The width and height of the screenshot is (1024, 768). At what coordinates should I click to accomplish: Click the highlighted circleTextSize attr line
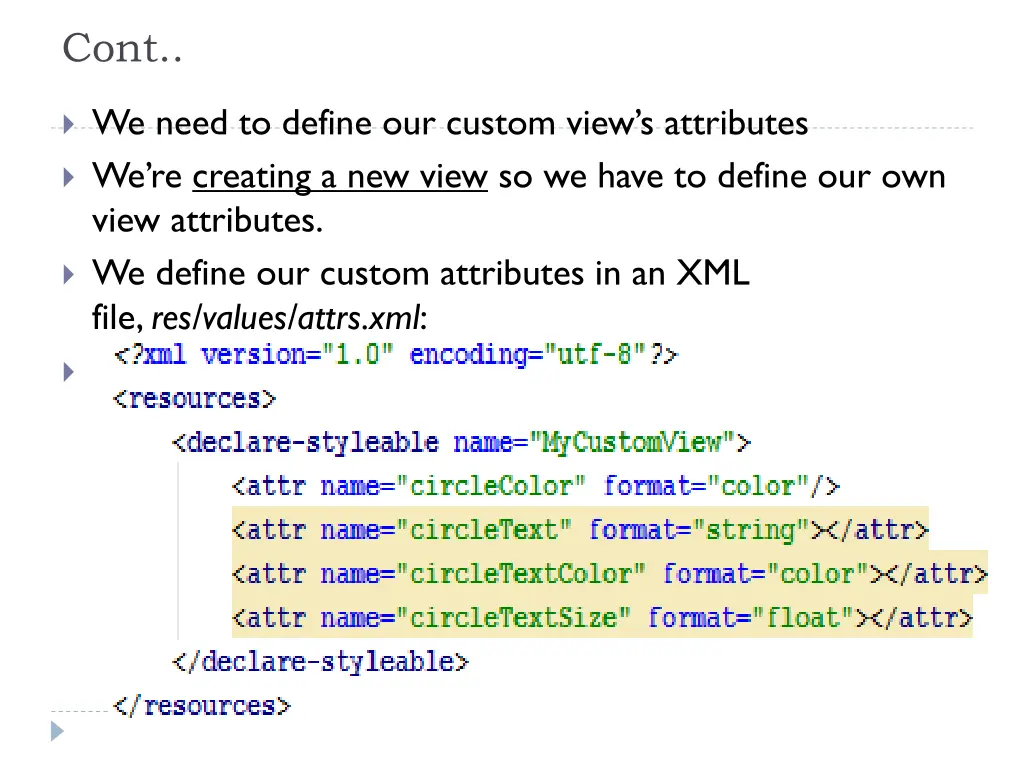point(602,617)
